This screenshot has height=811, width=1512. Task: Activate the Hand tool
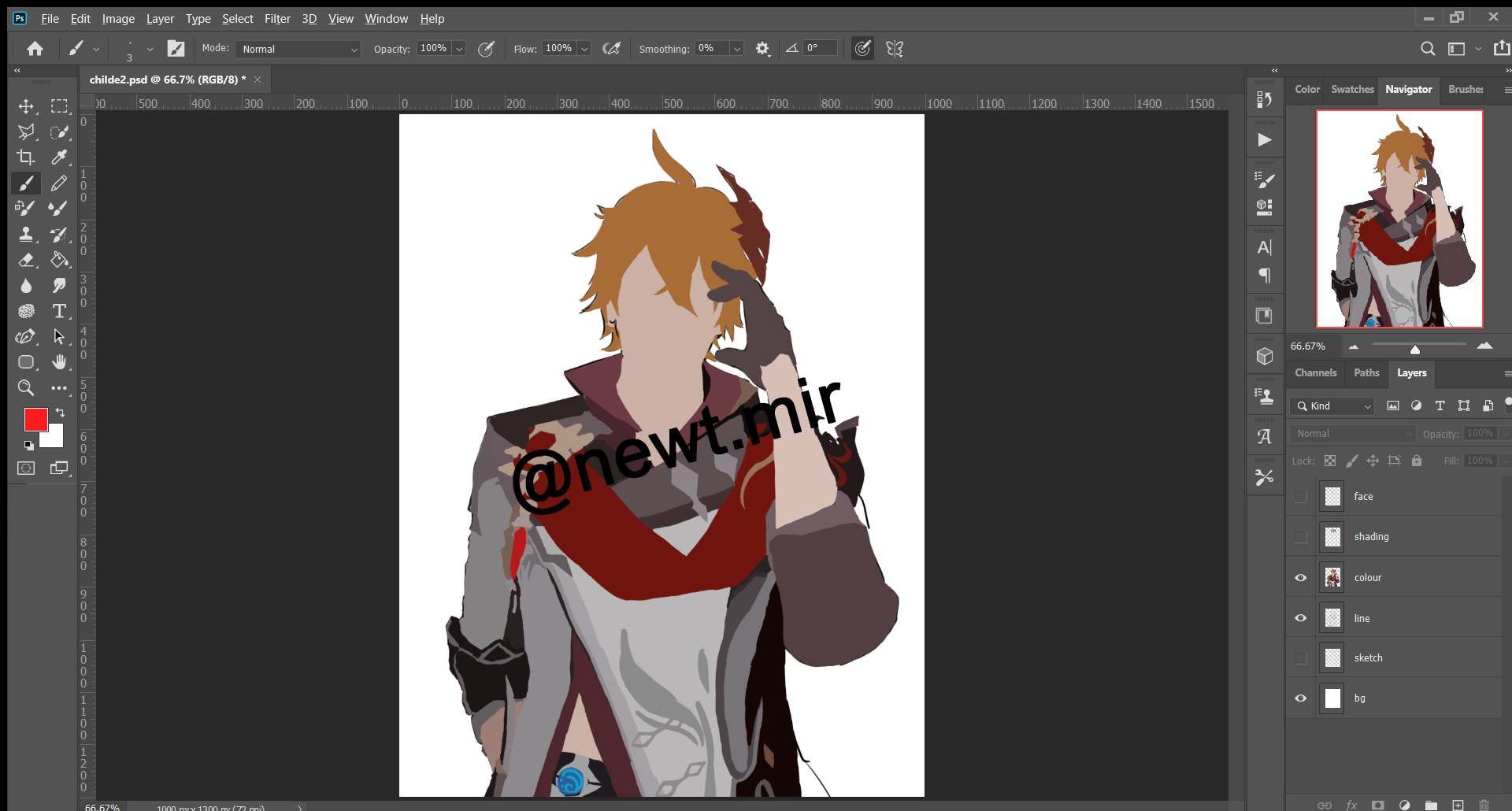59,362
